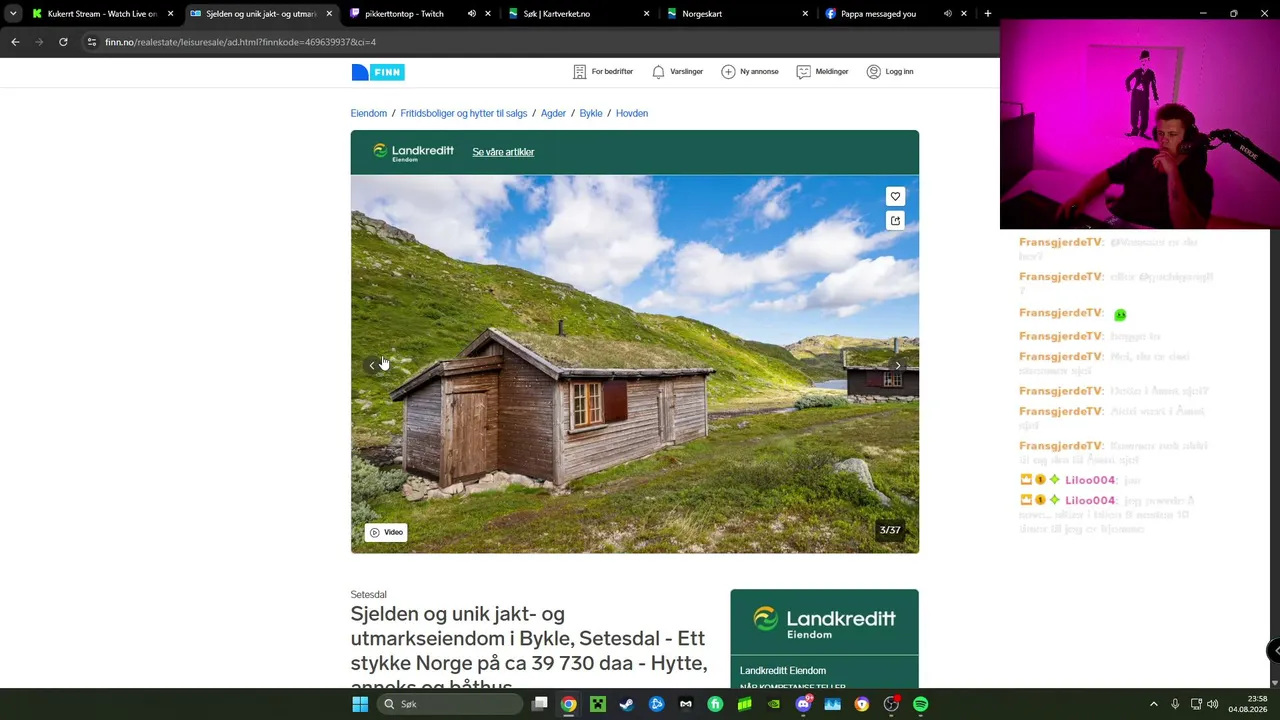This screenshot has width=1280, height=720.
Task: Open a new browser tab
Action: 988,14
